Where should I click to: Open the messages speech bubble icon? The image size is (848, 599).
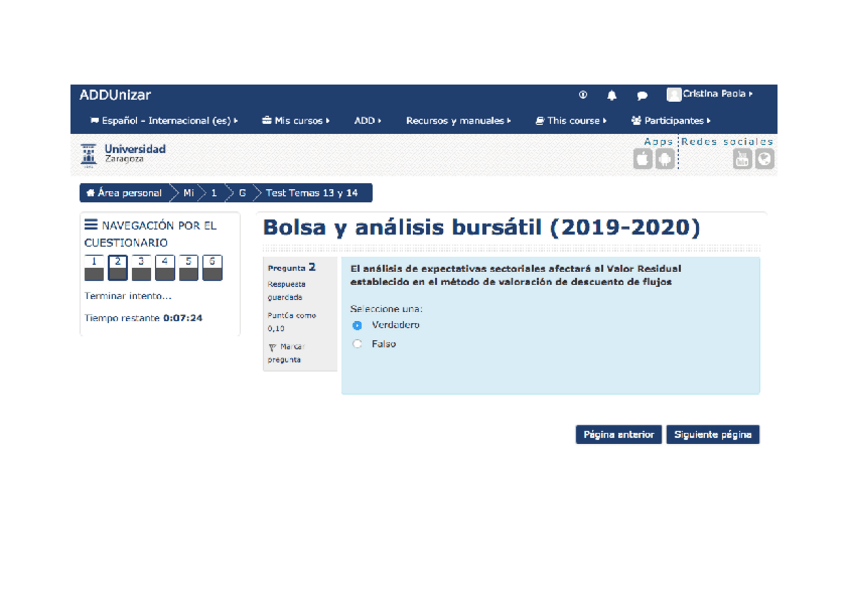pos(642,96)
